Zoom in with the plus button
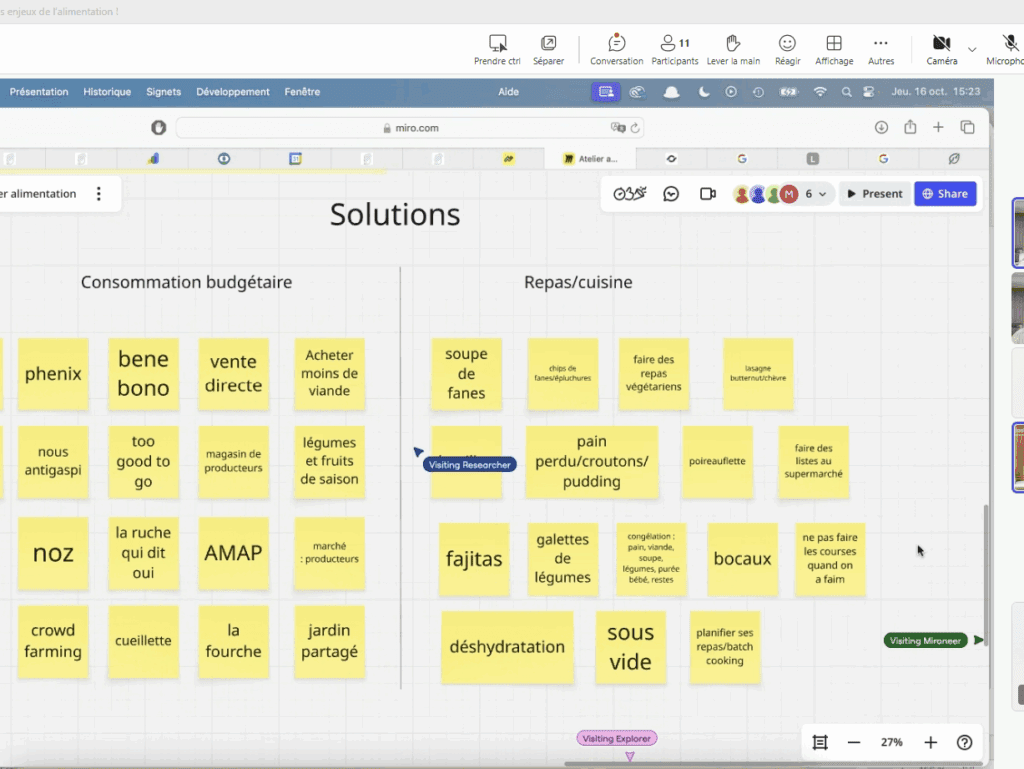The width and height of the screenshot is (1024, 769). click(930, 742)
